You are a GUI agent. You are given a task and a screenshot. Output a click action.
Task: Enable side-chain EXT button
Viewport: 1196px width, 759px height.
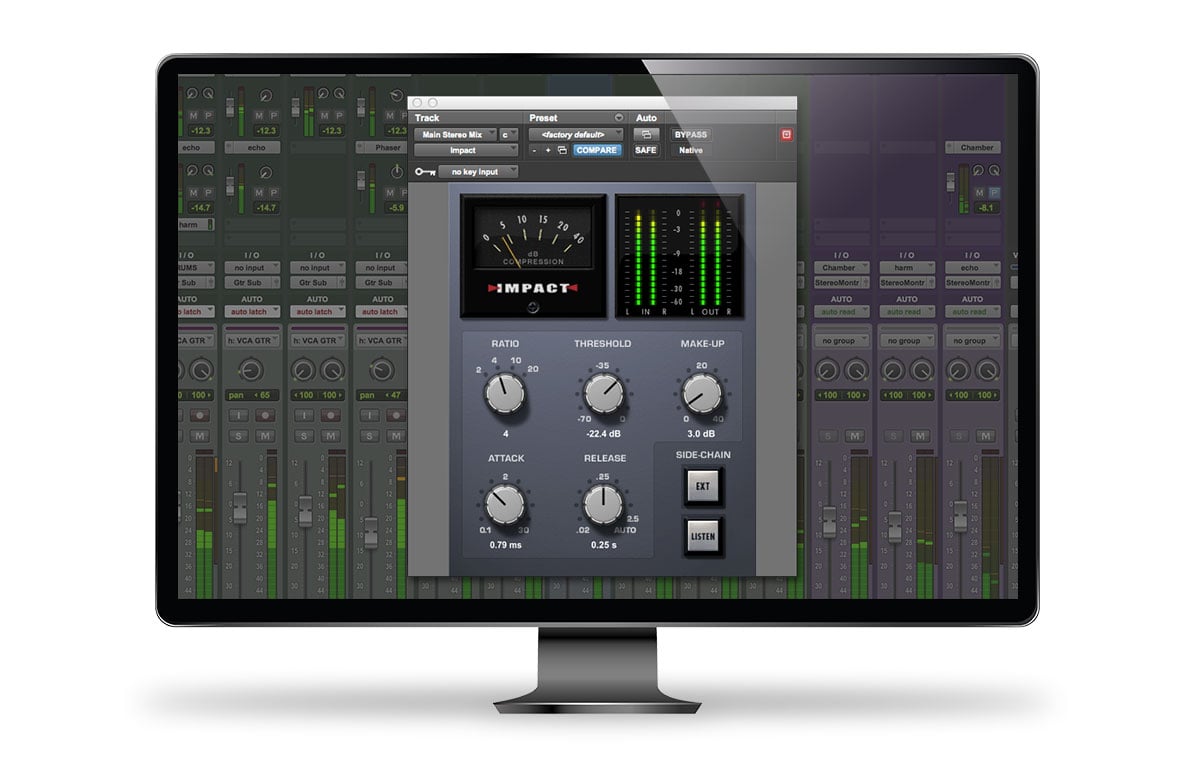coord(703,487)
